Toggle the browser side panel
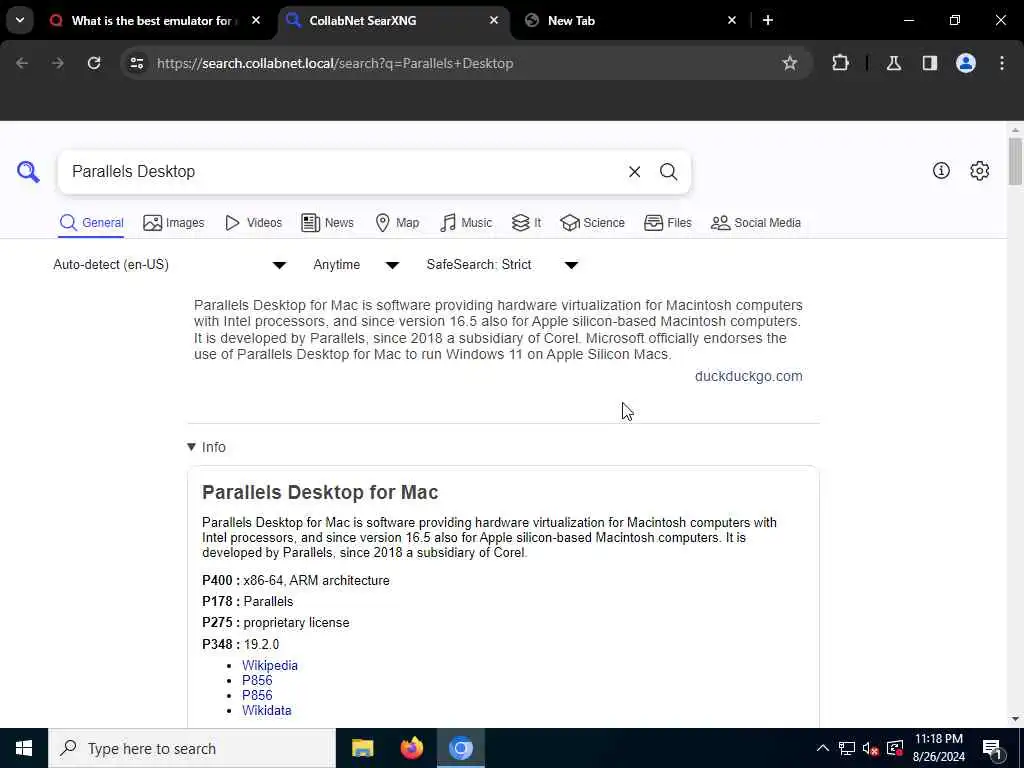Viewport: 1024px width, 768px height. click(929, 63)
